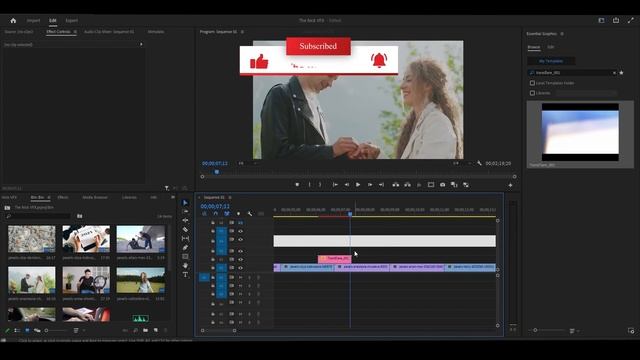The image size is (640, 360).
Task: Choose the Razor tool
Action: (x=185, y=229)
